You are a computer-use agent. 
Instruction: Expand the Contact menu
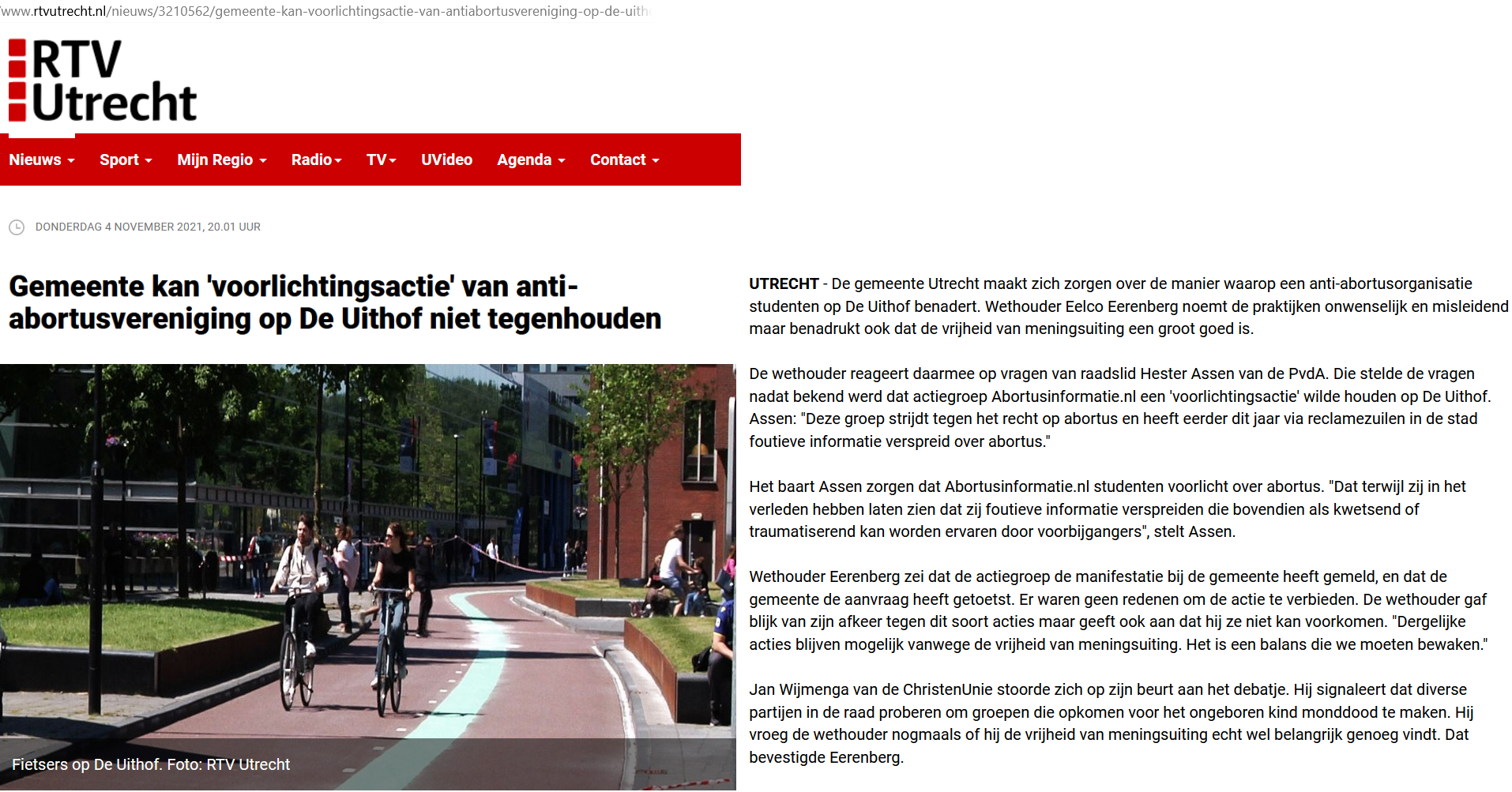click(624, 160)
